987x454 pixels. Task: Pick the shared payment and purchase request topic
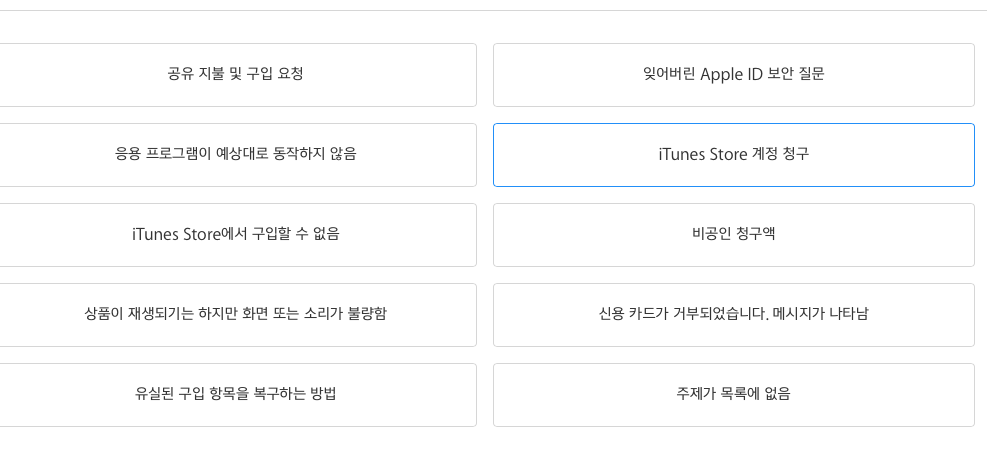(236, 74)
